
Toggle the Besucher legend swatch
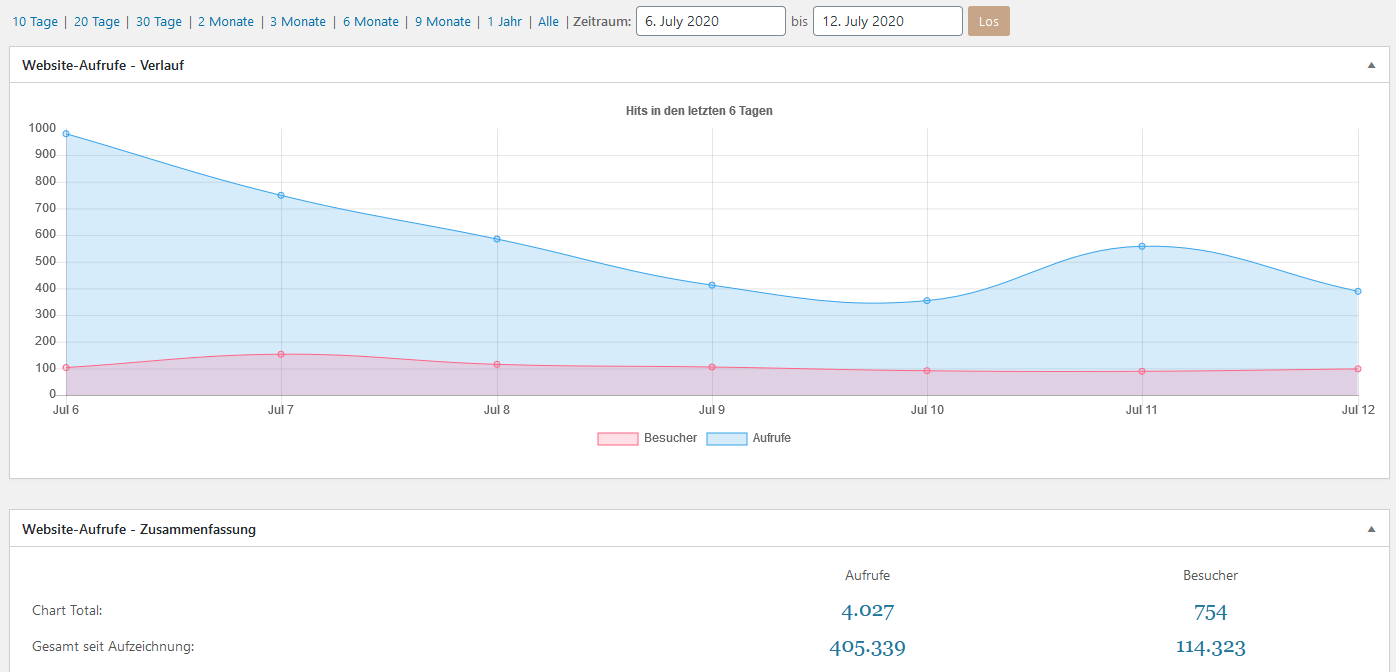coord(618,439)
